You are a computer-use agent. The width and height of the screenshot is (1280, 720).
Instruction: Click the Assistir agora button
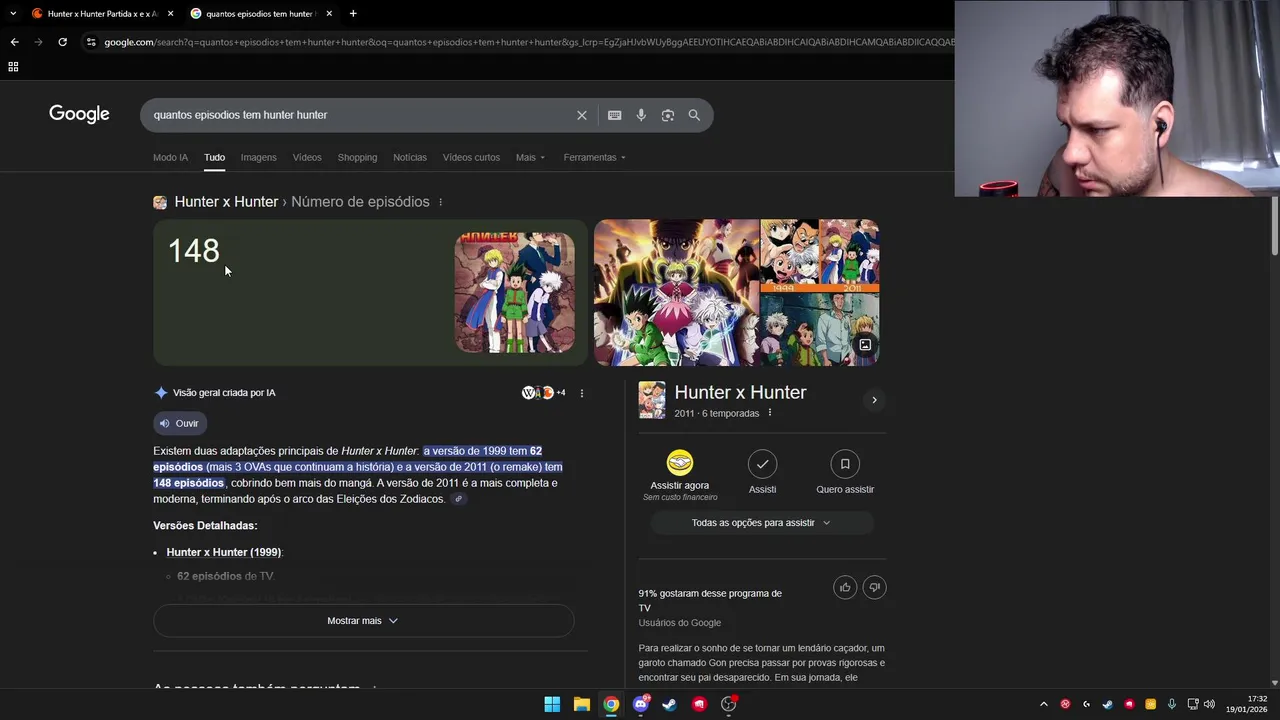pos(680,475)
